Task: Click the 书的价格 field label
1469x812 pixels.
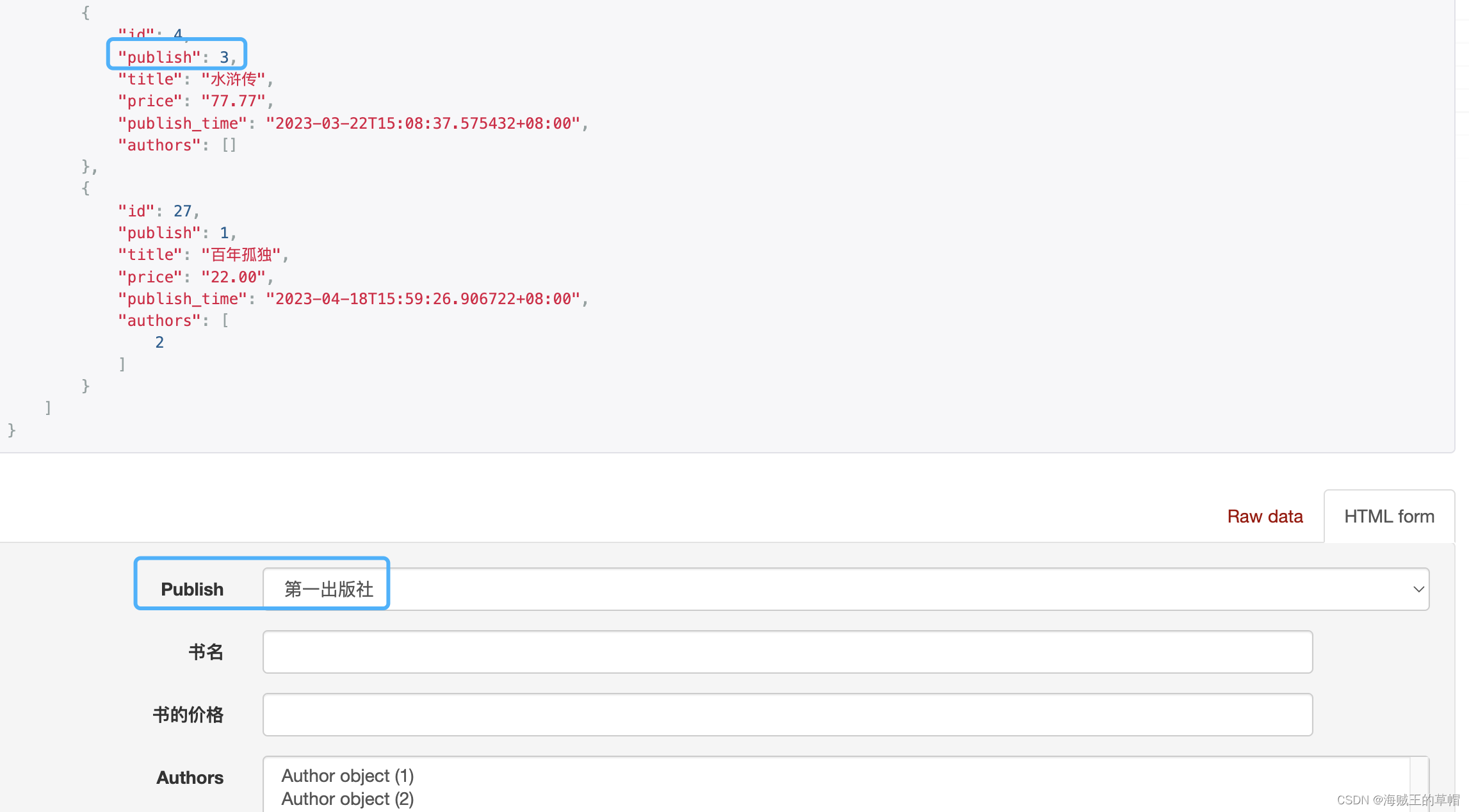Action: coord(188,715)
